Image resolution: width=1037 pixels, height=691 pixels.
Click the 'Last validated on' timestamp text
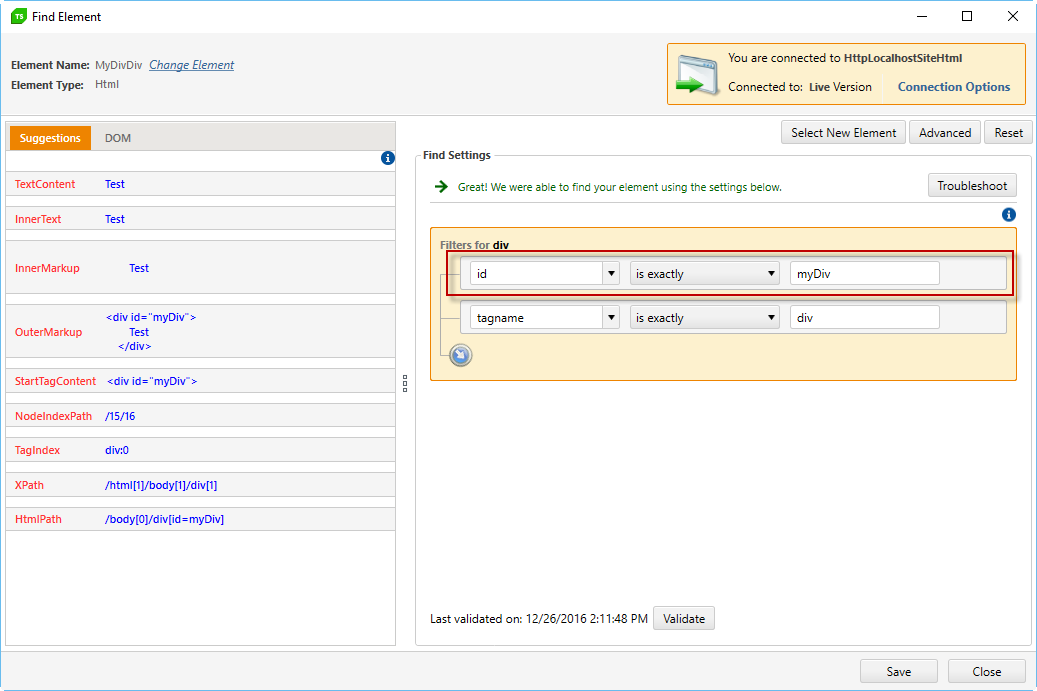pyautogui.click(x=539, y=619)
